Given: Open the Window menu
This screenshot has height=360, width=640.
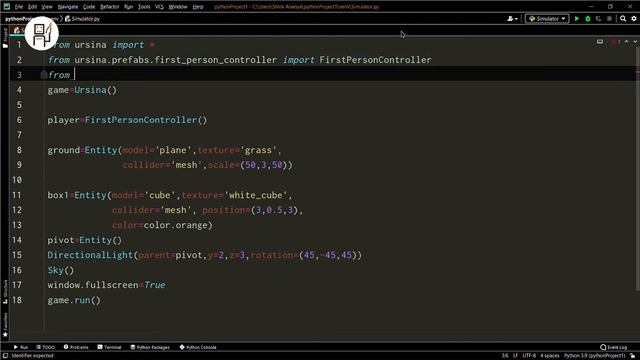Looking at the screenshot, I should 178,7.
